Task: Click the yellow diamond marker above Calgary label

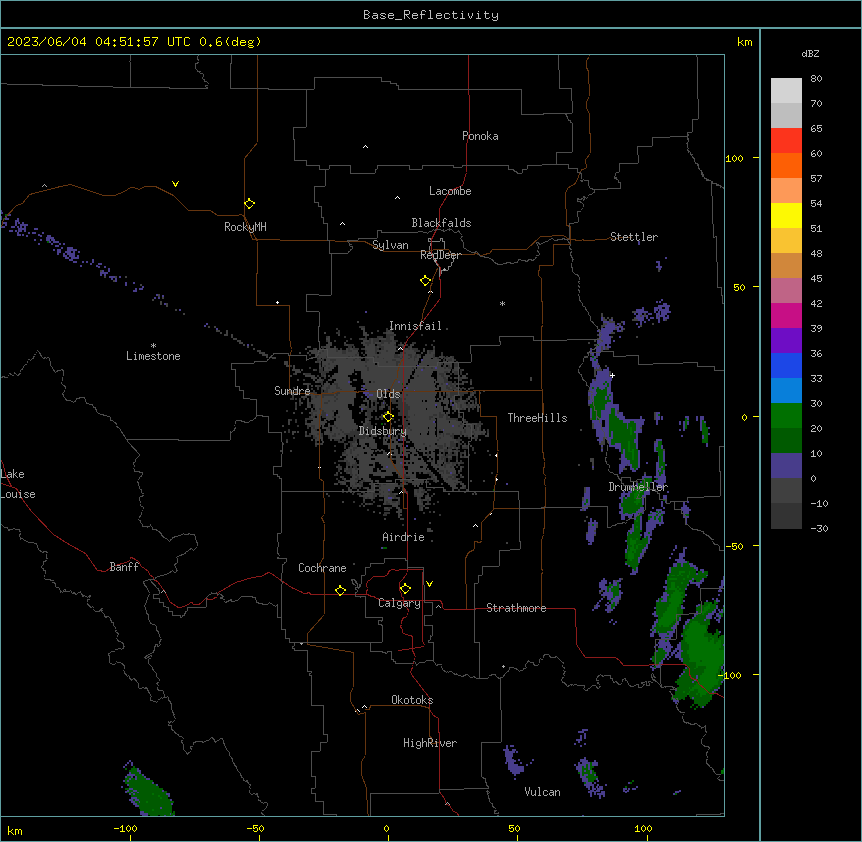Action: point(405,589)
